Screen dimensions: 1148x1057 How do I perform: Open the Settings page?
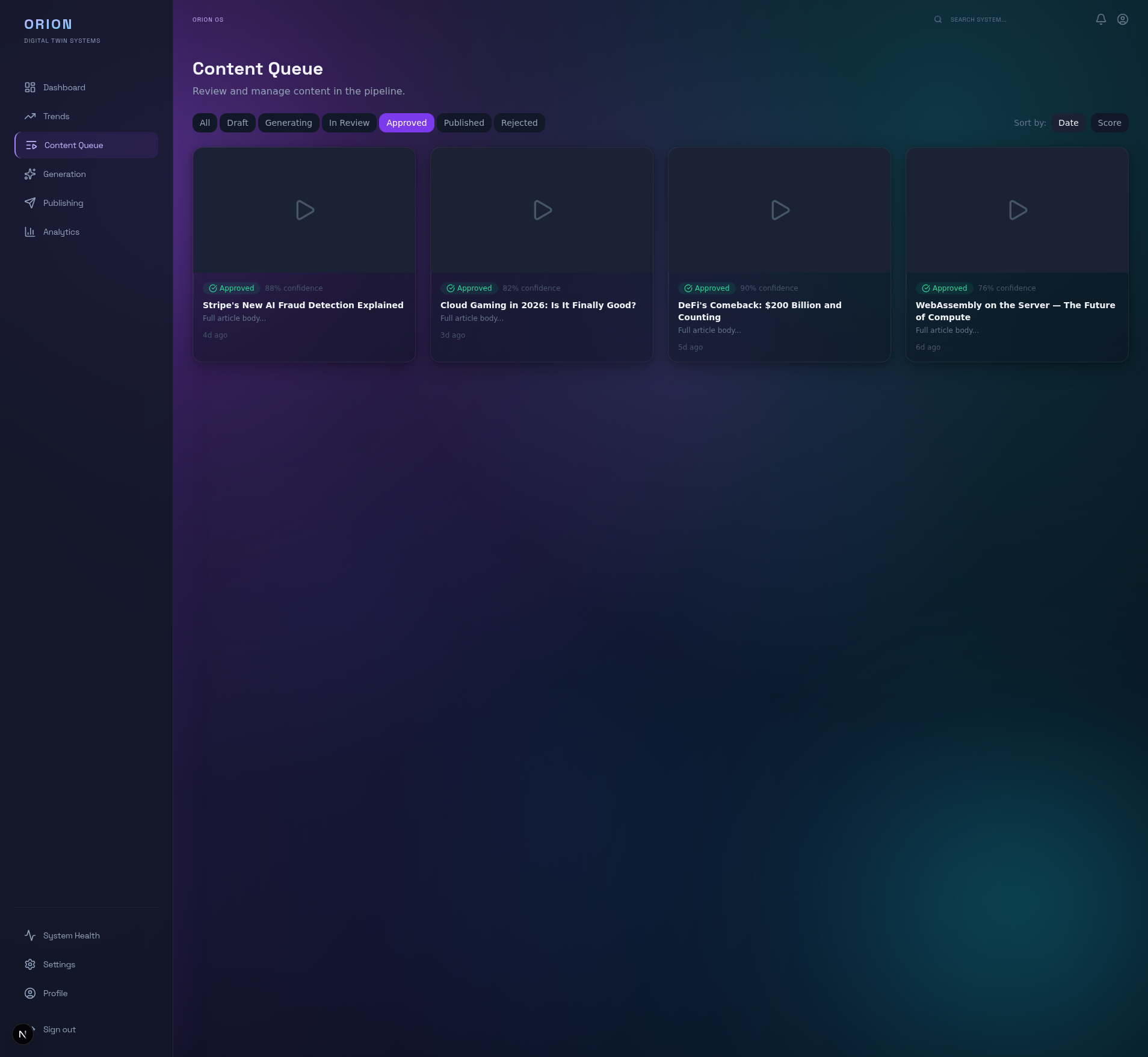tap(58, 964)
